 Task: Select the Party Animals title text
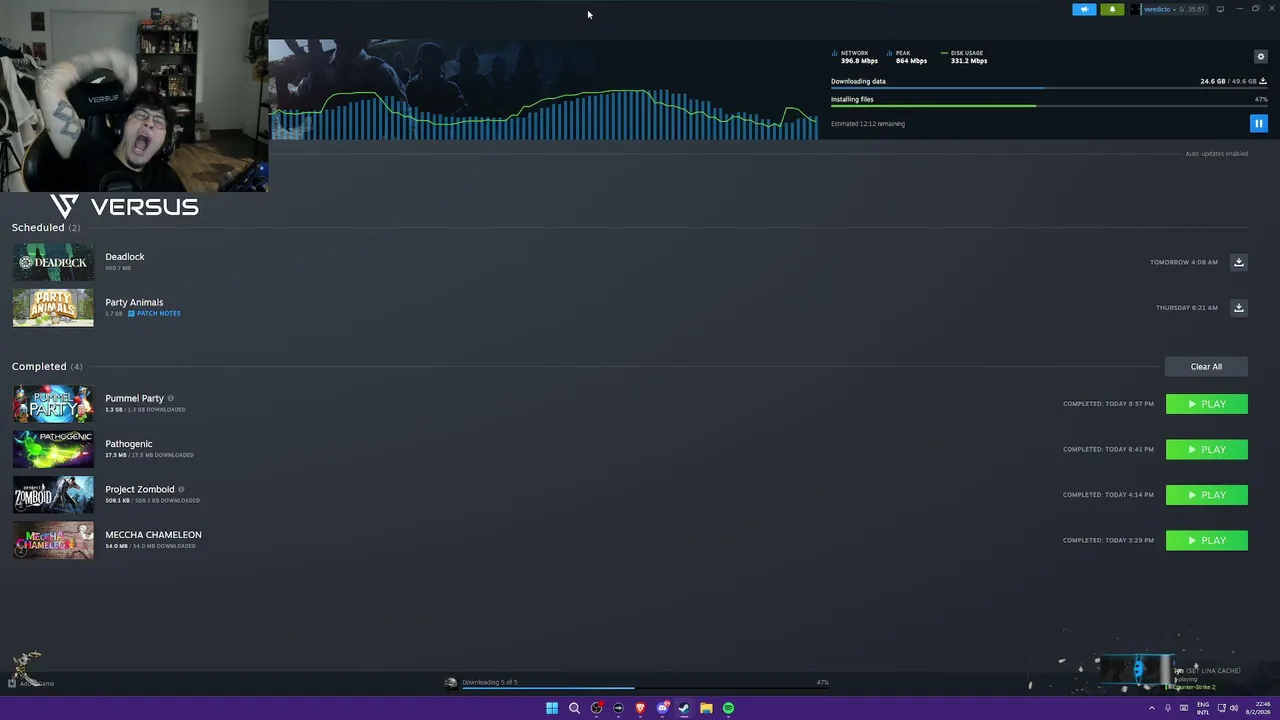[134, 302]
